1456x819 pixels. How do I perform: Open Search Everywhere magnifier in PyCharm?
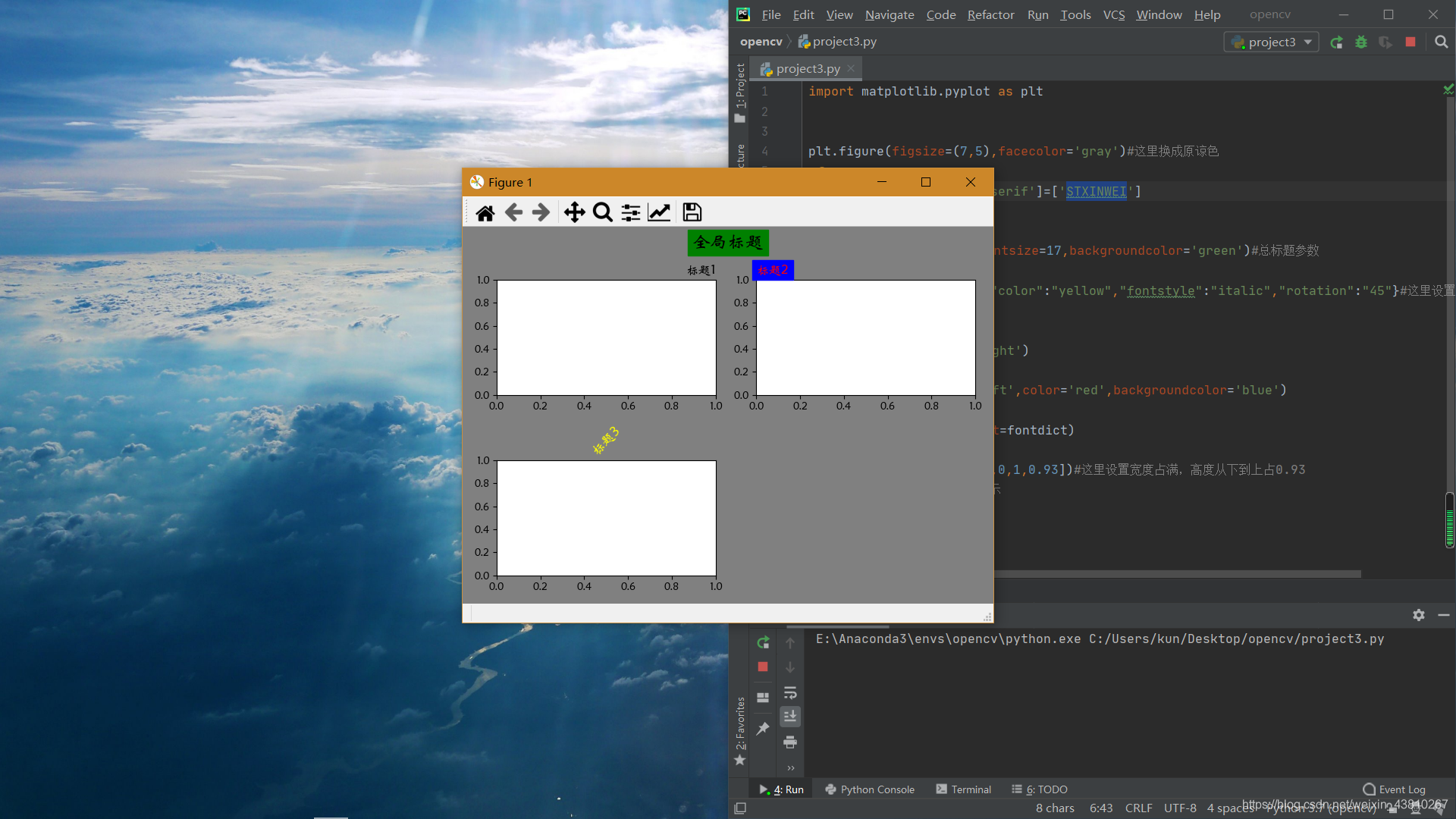(1442, 42)
